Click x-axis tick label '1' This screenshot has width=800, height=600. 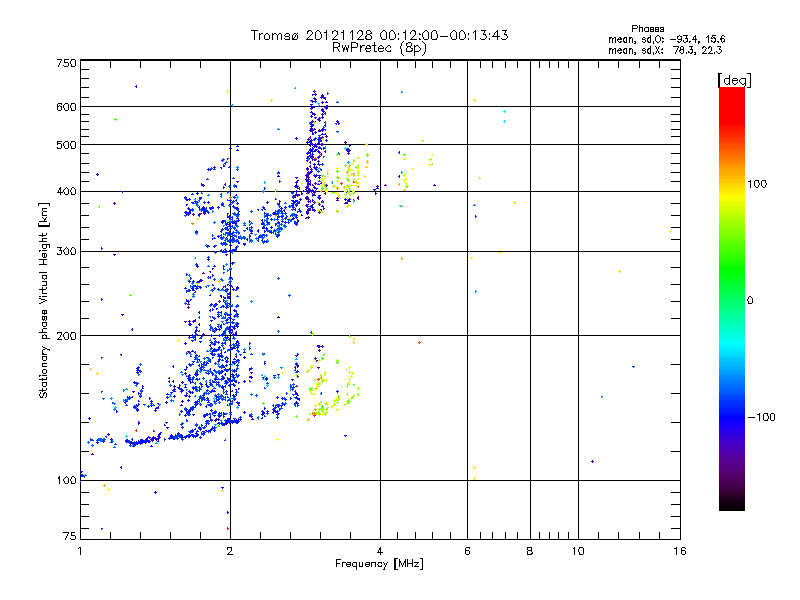(x=80, y=551)
